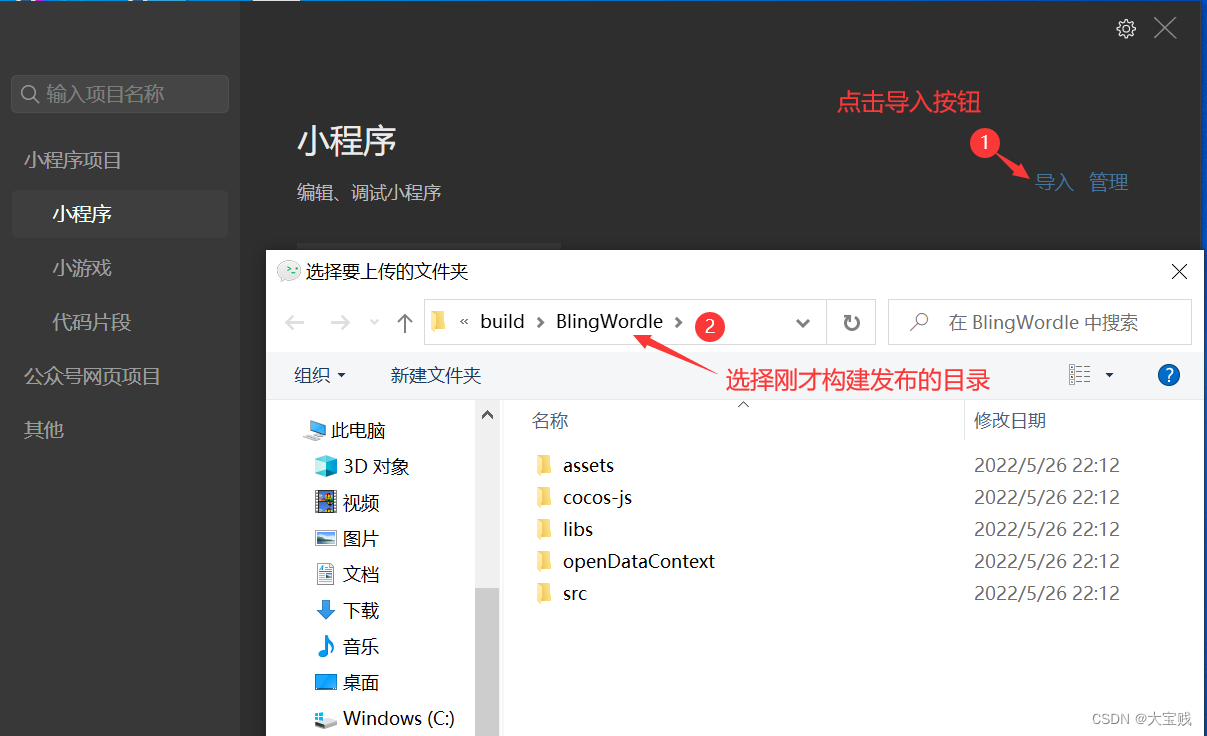Viewport: 1207px width, 736px height.
Task: Click the view layout icon in toolbar
Action: 1080,375
